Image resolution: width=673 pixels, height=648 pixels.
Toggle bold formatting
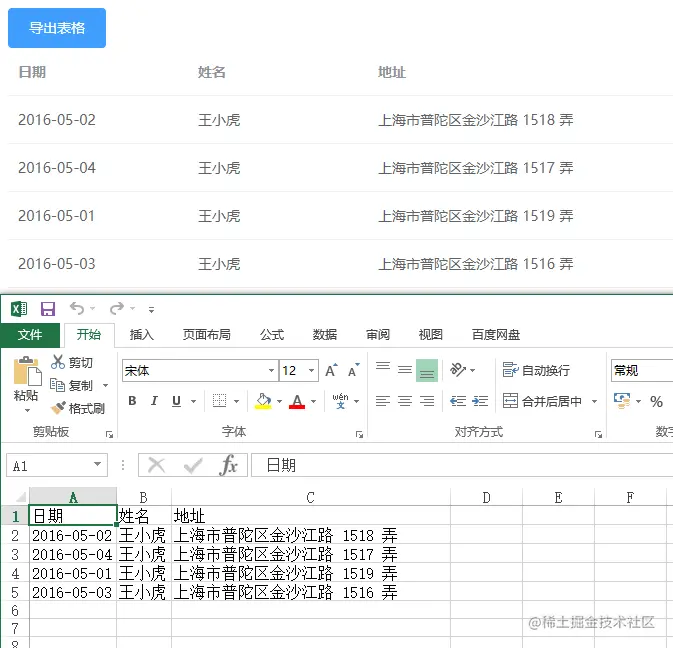coord(132,401)
